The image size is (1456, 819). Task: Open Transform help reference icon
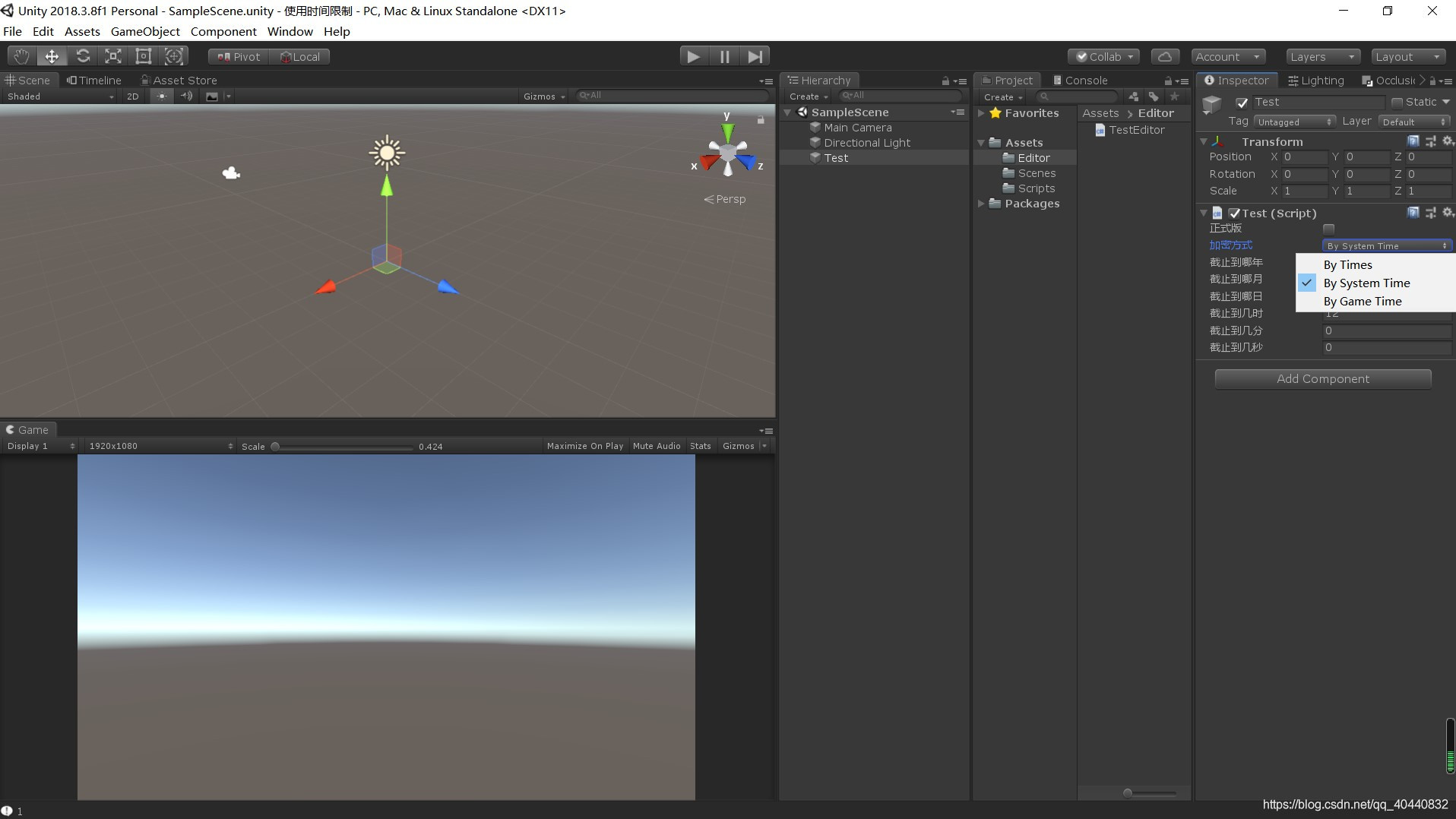1413,141
